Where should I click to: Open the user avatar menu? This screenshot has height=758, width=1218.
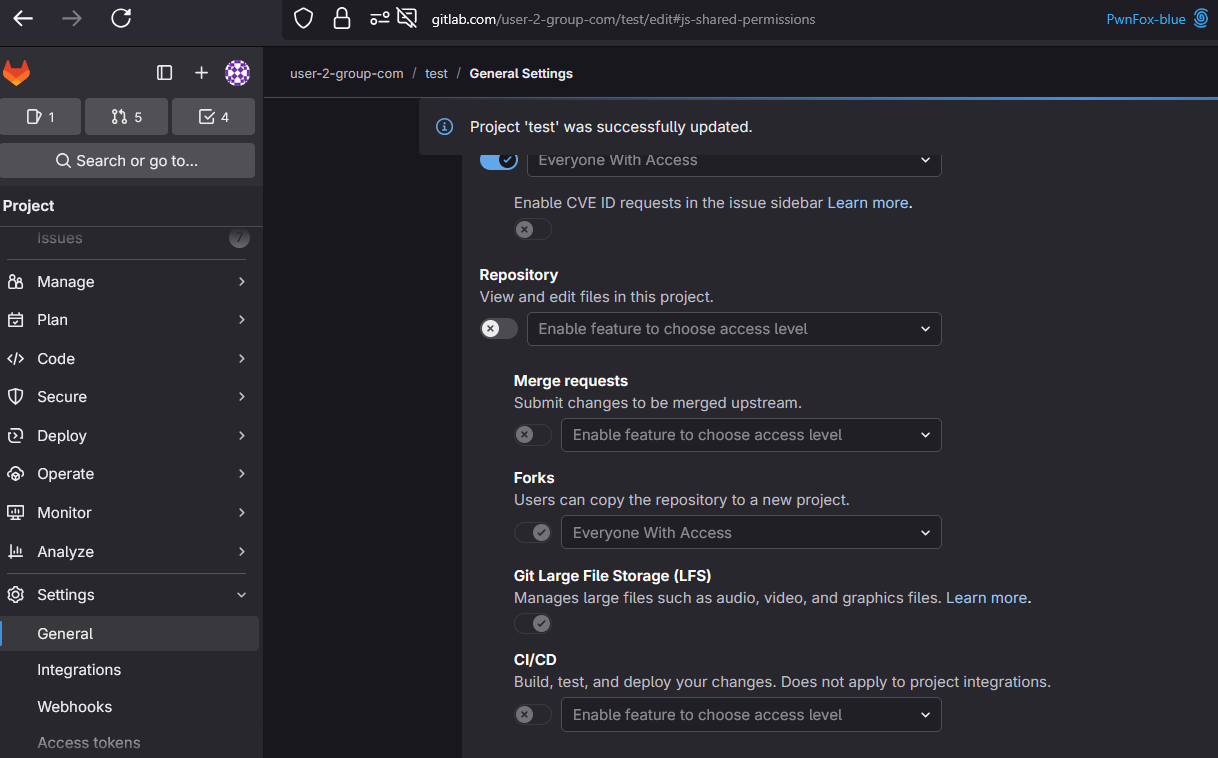point(237,73)
